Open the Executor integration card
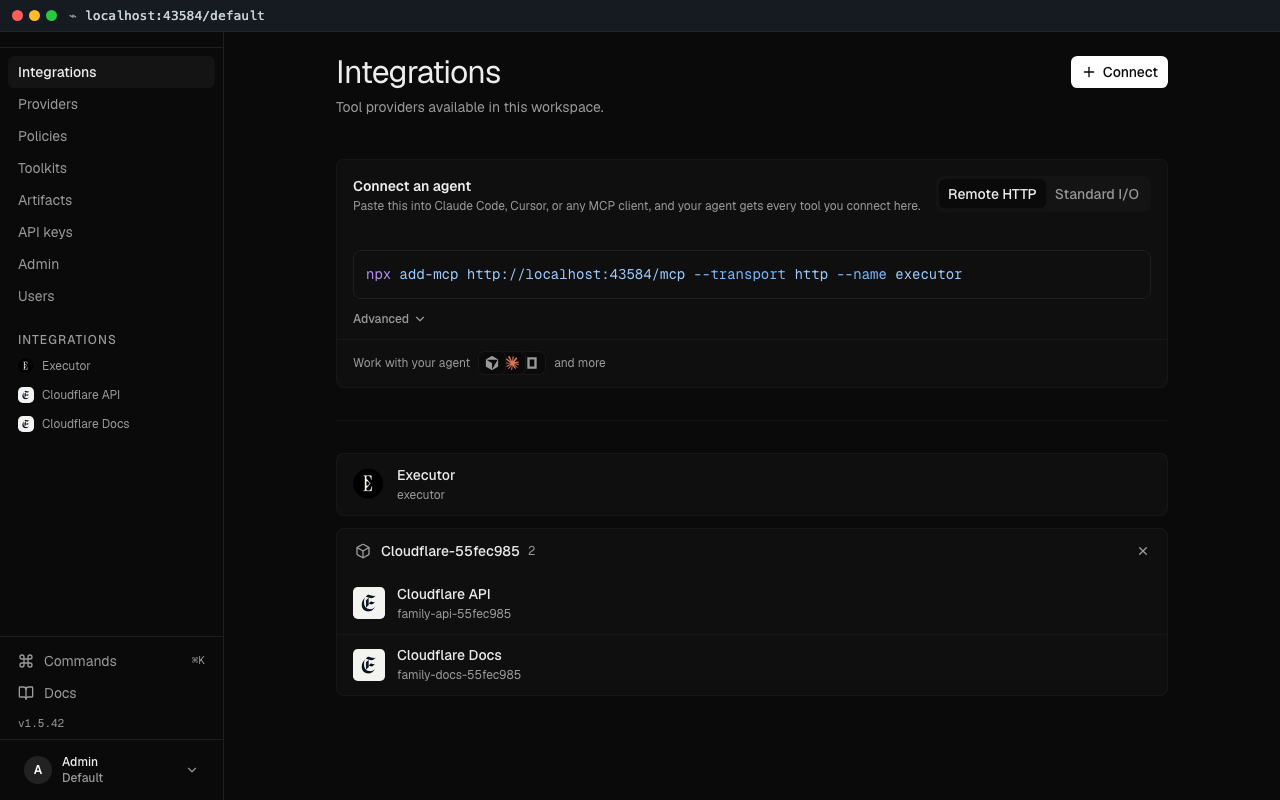This screenshot has height=800, width=1280. tap(752, 484)
